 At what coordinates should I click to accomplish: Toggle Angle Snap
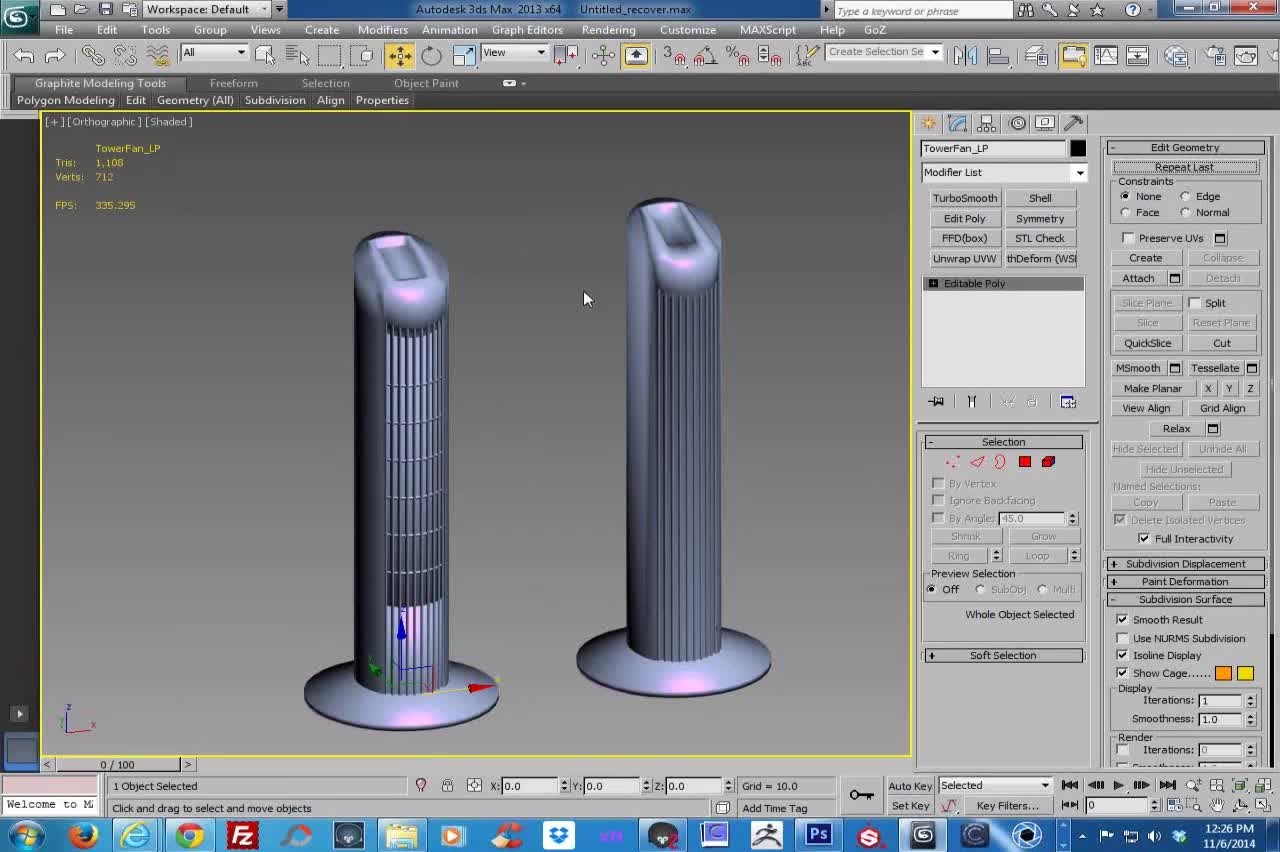(x=705, y=56)
